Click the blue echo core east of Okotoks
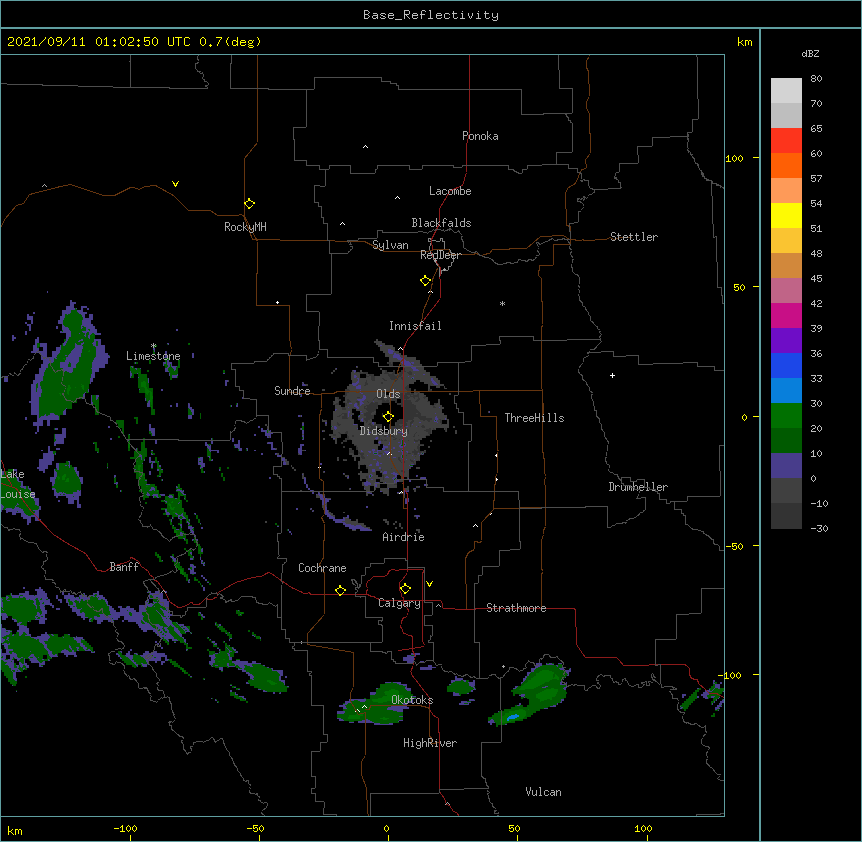Screen dimensions: 862x842 pos(512,717)
